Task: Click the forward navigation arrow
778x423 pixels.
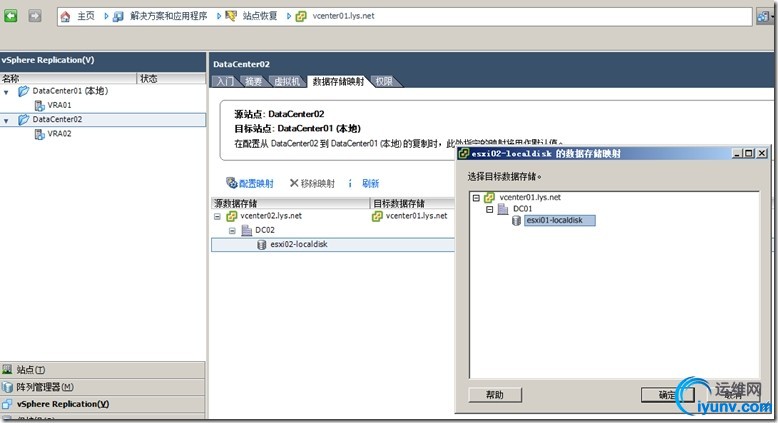Action: pyautogui.click(x=35, y=16)
